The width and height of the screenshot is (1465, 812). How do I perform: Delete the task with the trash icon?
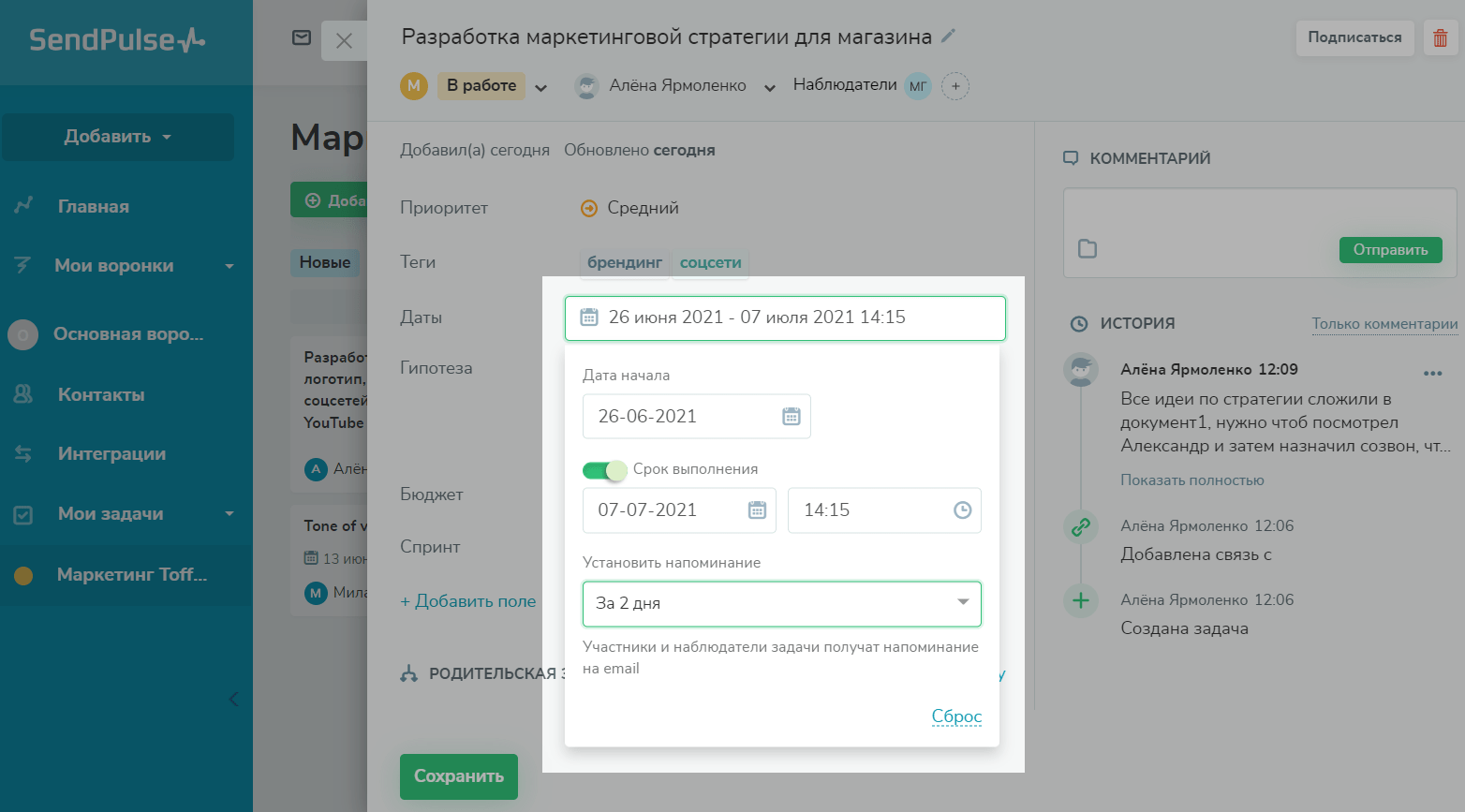(x=1440, y=38)
